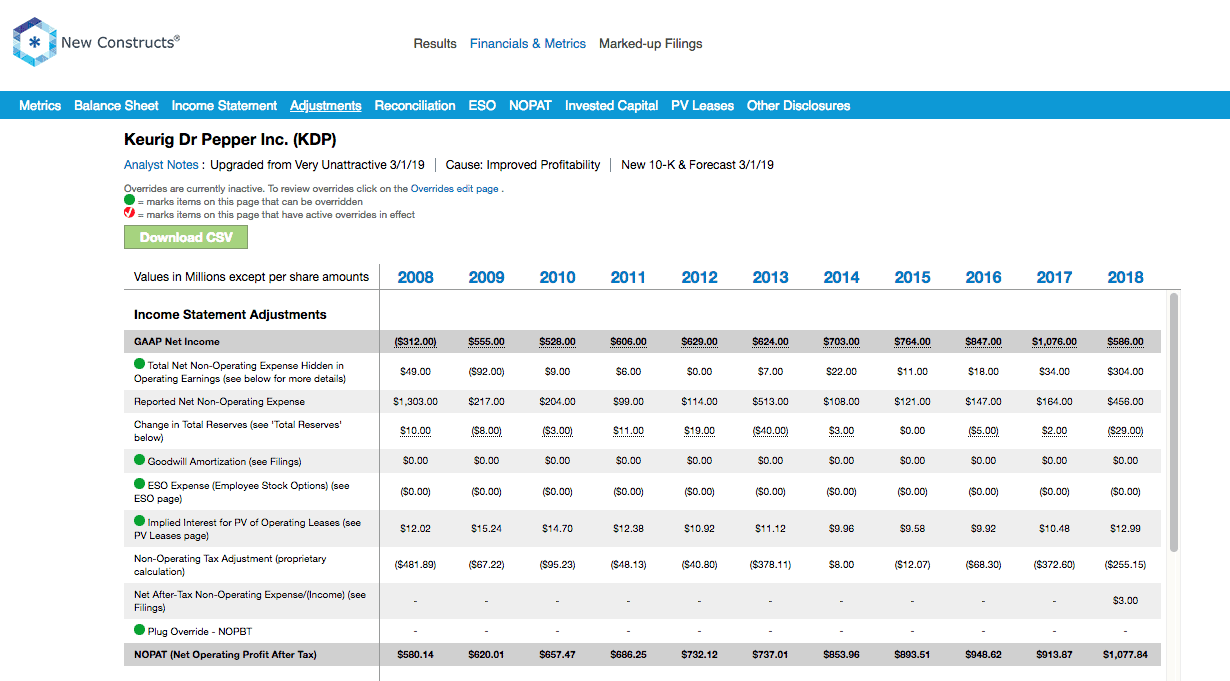Click the Keurig Dr Pepper Inc. (KDP) title

click(x=230, y=139)
